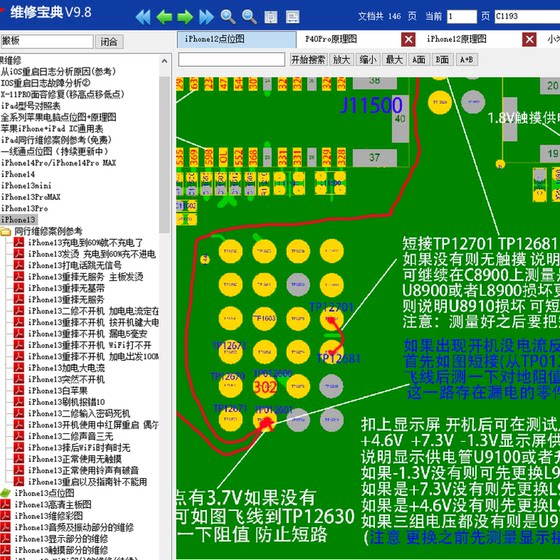Click connector pad numbered 37
The height and width of the screenshot is (560, 560).
375,158
